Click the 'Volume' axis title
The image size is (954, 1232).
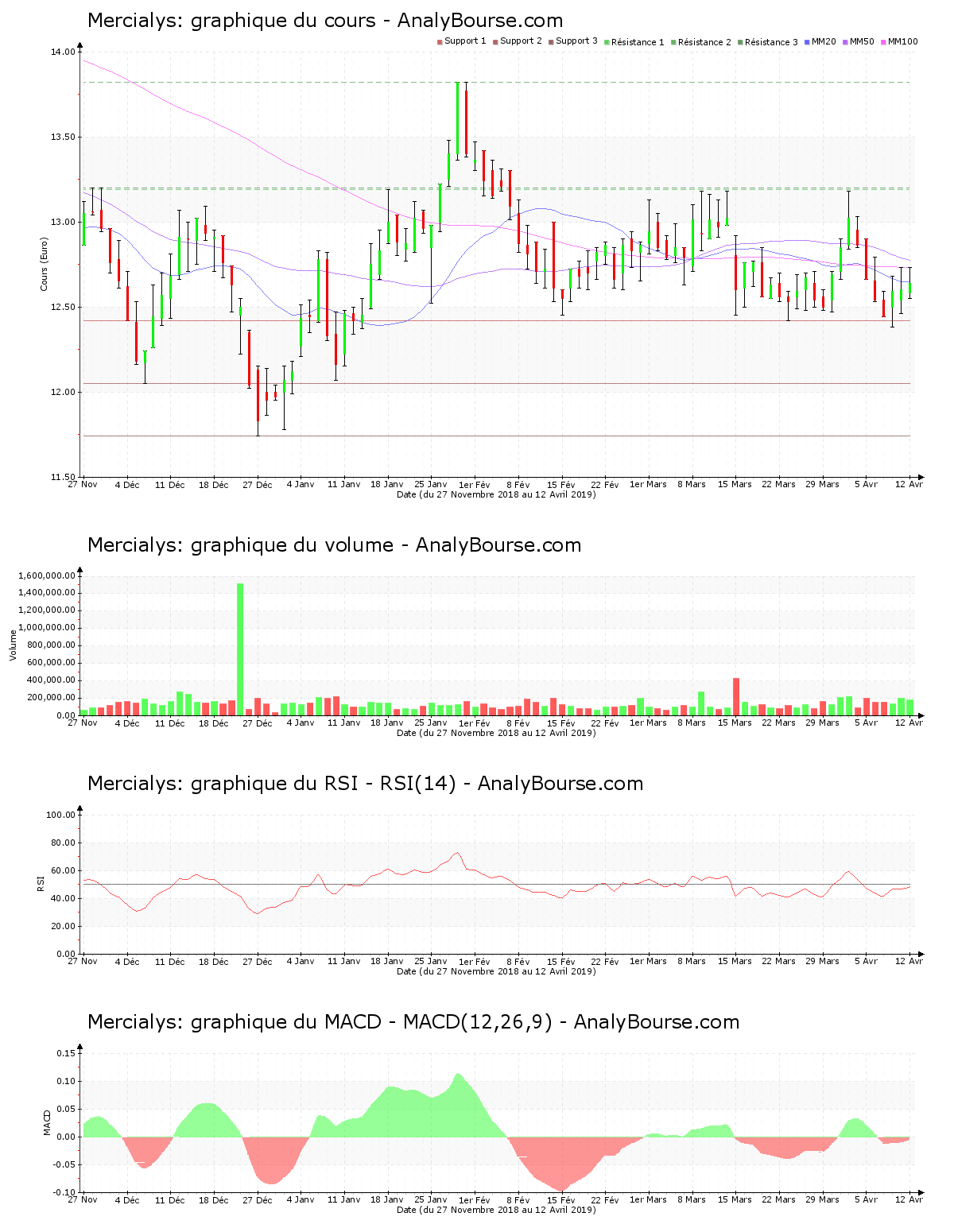pyautogui.click(x=13, y=645)
